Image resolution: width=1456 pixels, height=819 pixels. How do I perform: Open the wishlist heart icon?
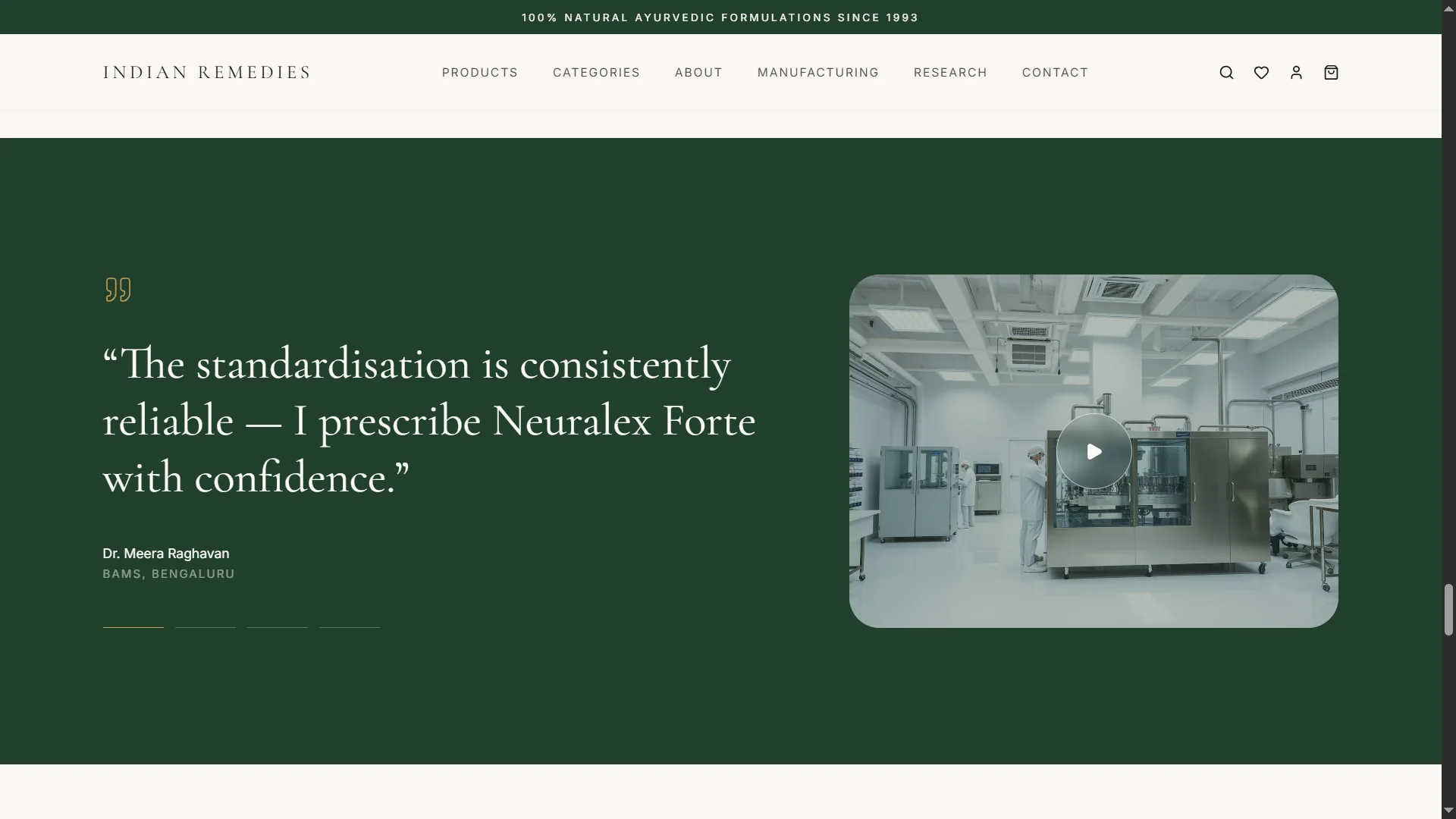[x=1261, y=73]
